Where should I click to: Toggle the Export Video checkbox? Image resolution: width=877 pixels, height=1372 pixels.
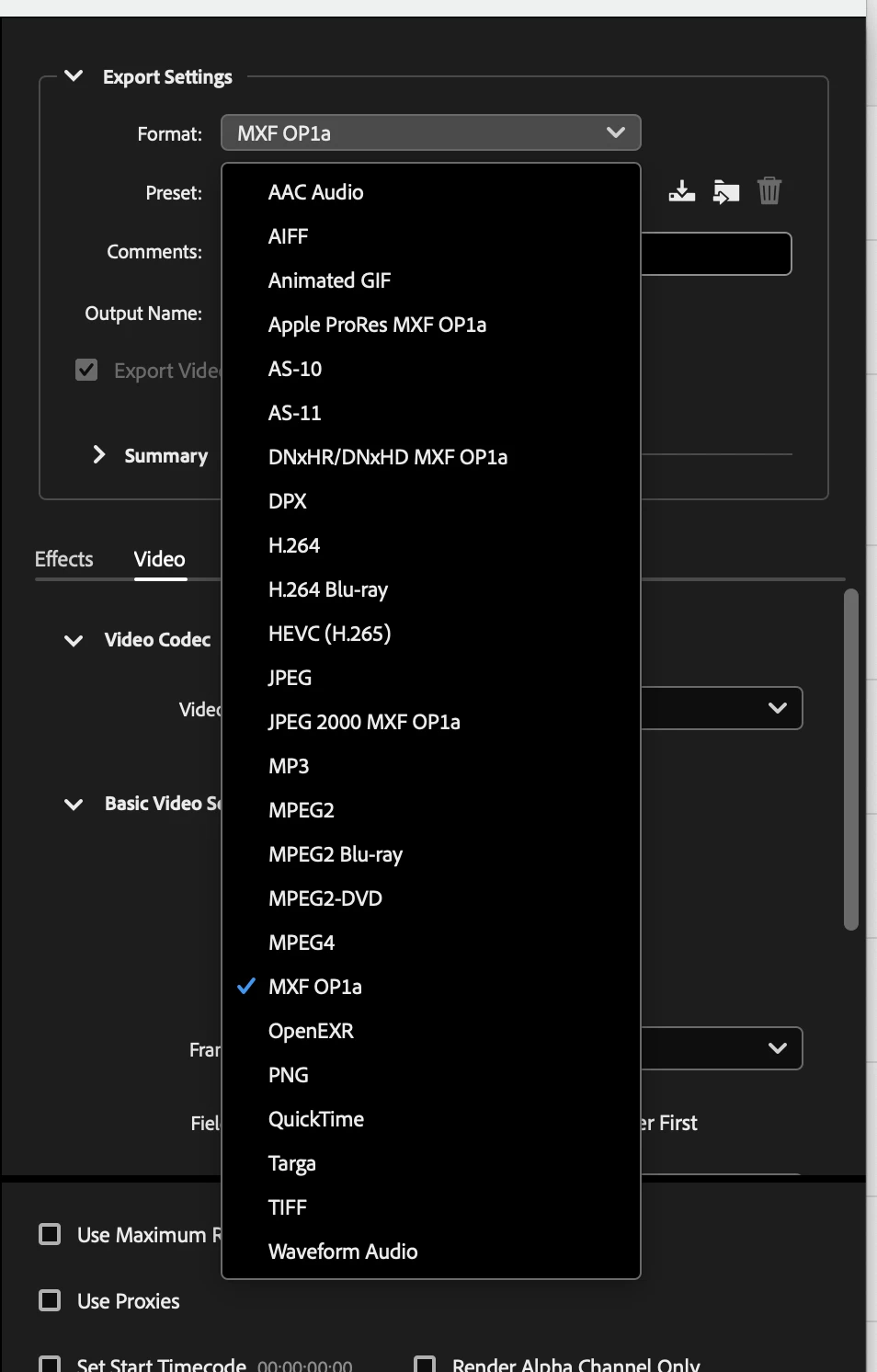tap(86, 370)
